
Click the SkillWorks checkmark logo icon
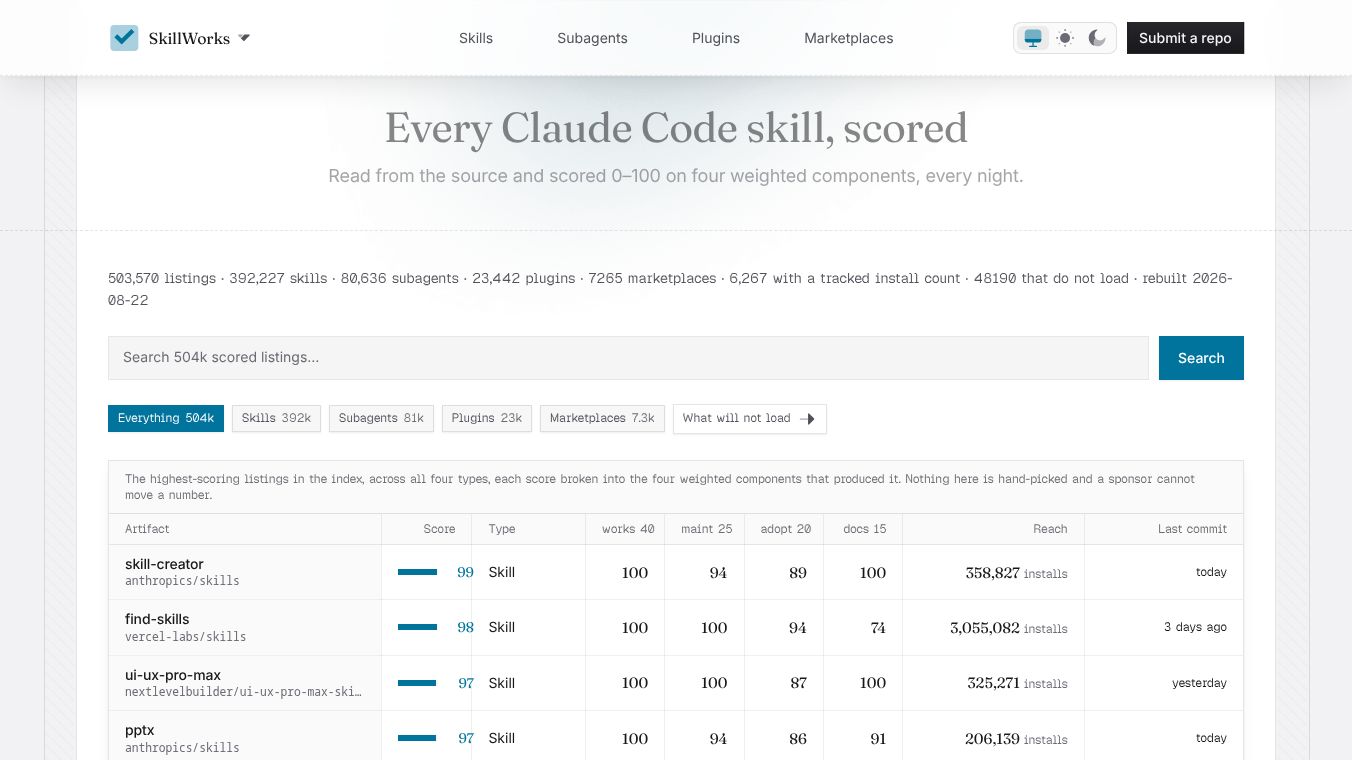tap(124, 38)
